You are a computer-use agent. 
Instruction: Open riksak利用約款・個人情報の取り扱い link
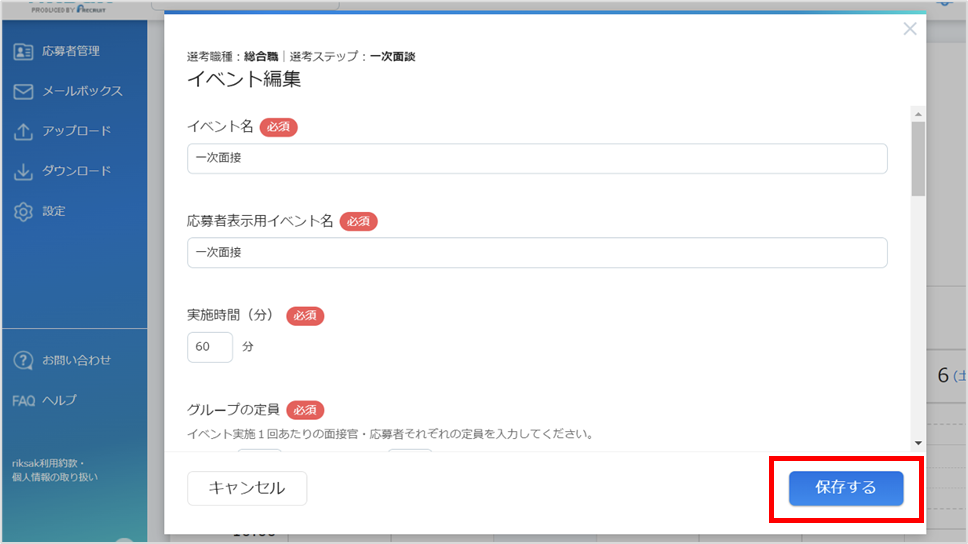coord(55,470)
